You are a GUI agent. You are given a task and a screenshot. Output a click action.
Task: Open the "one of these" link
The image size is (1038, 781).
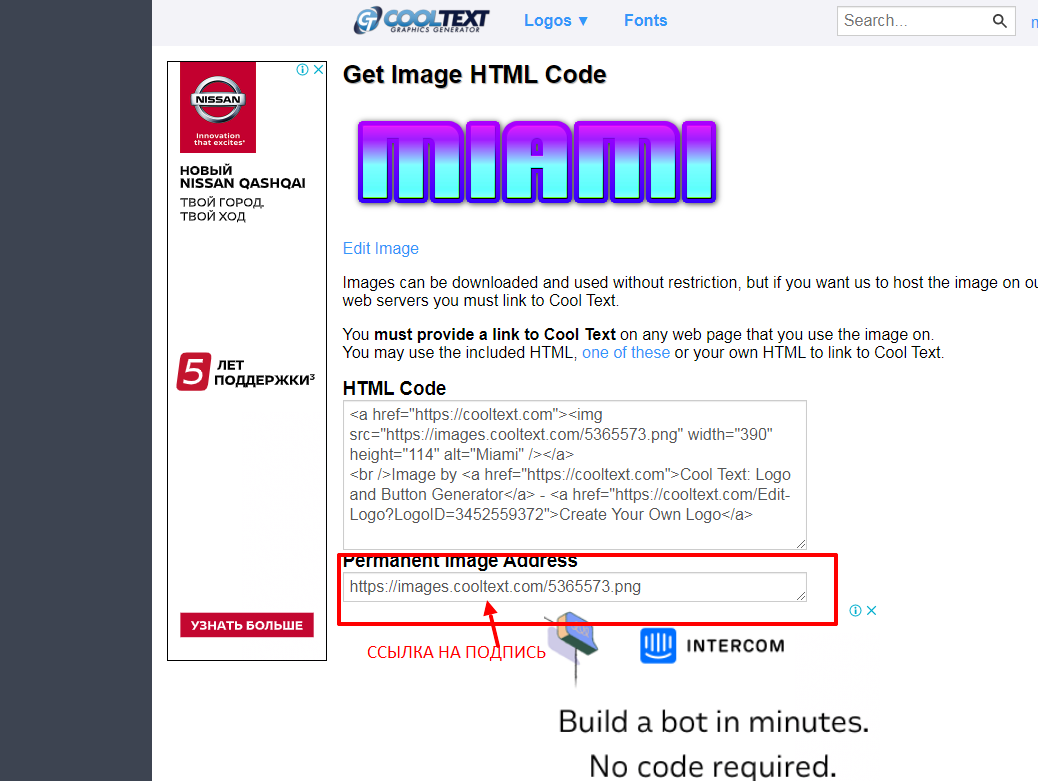point(626,352)
